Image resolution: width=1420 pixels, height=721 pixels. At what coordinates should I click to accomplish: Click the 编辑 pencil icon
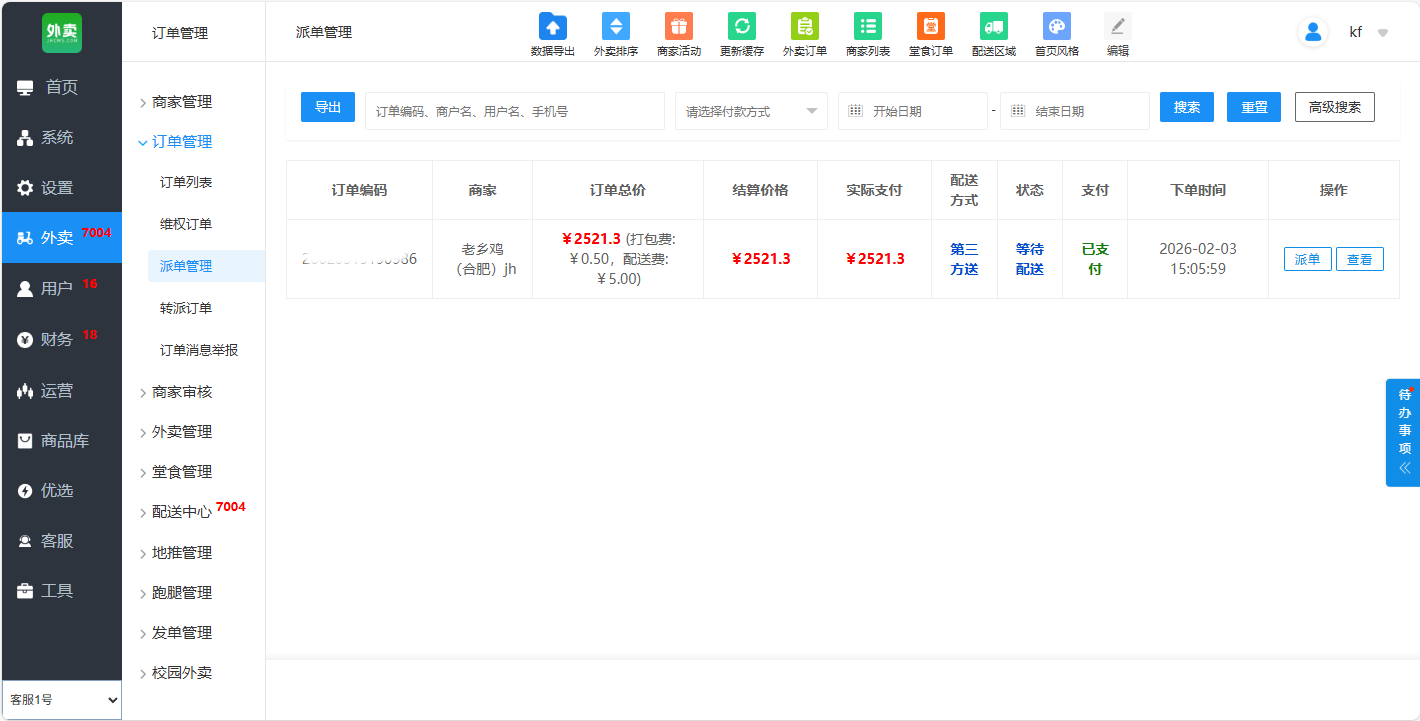tap(1117, 27)
